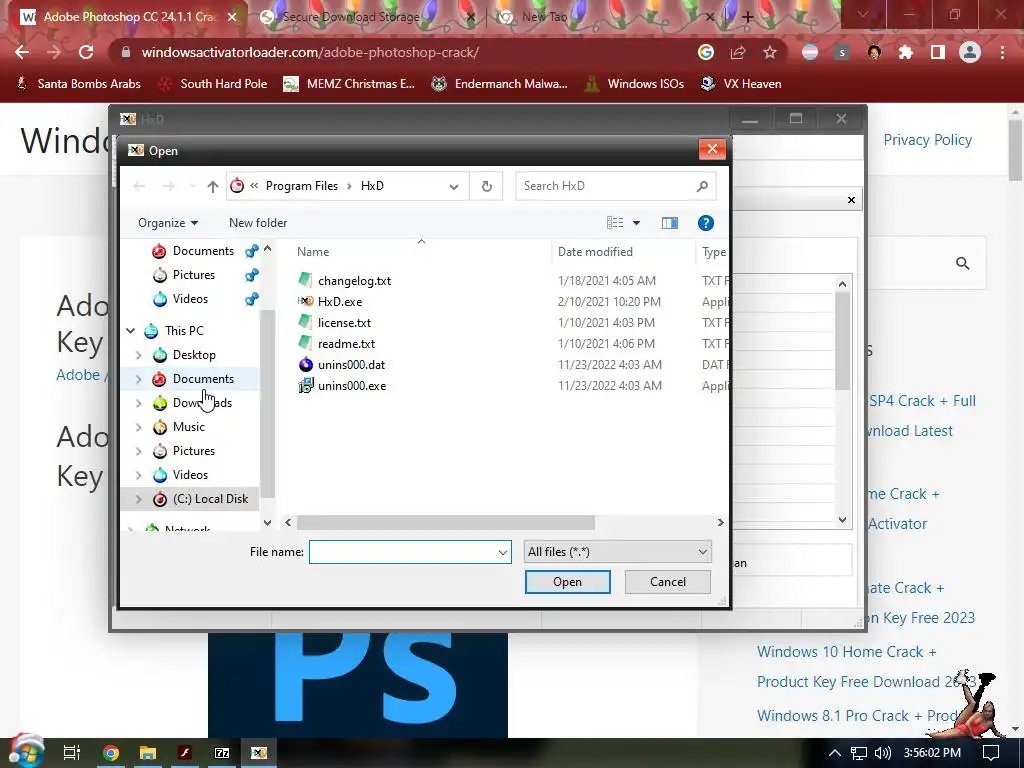Screen dimensions: 1024x768
Task: Open 7-Zip from the taskbar
Action: point(222,753)
